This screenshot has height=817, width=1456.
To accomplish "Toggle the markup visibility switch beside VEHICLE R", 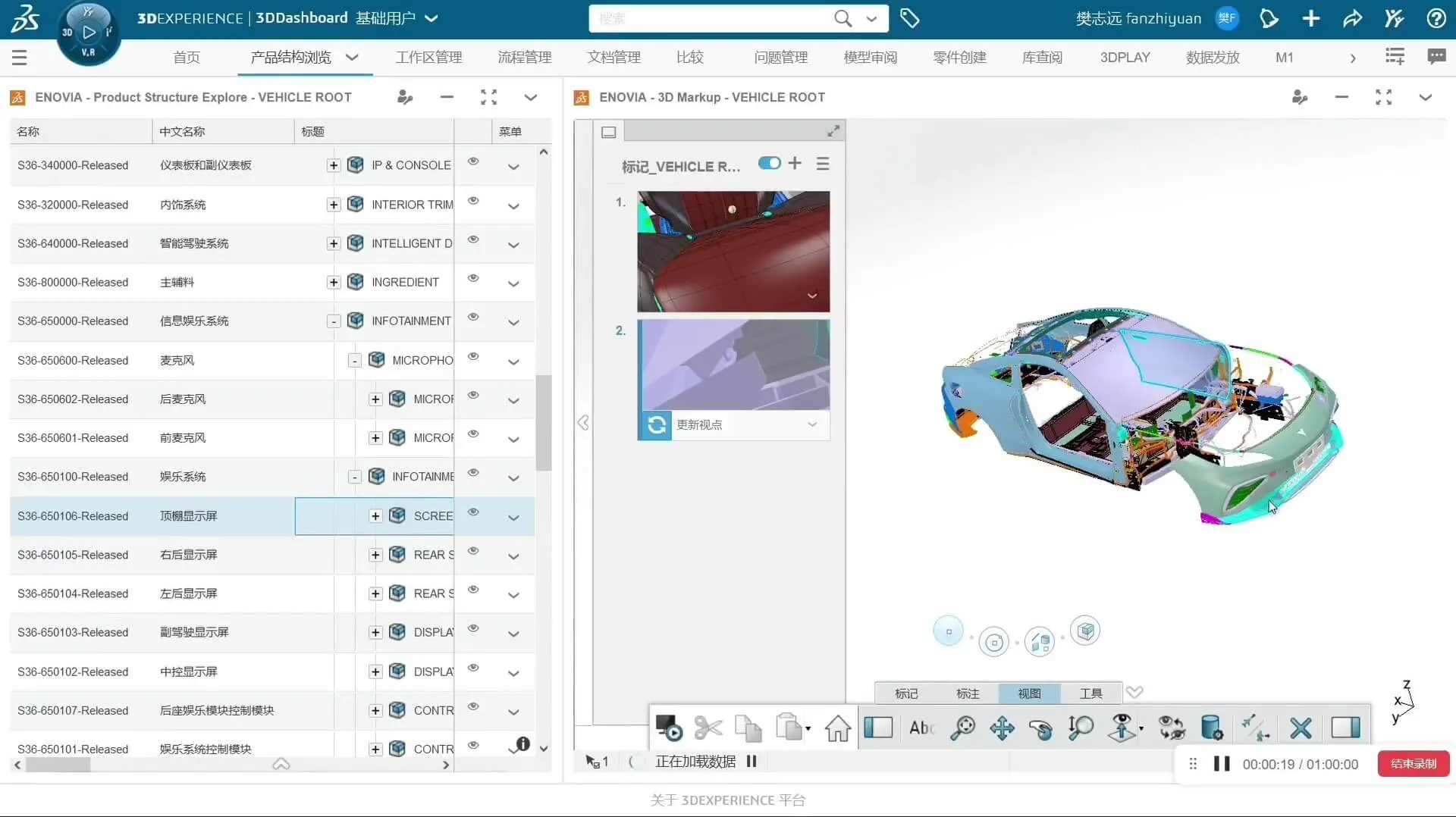I will (x=770, y=163).
